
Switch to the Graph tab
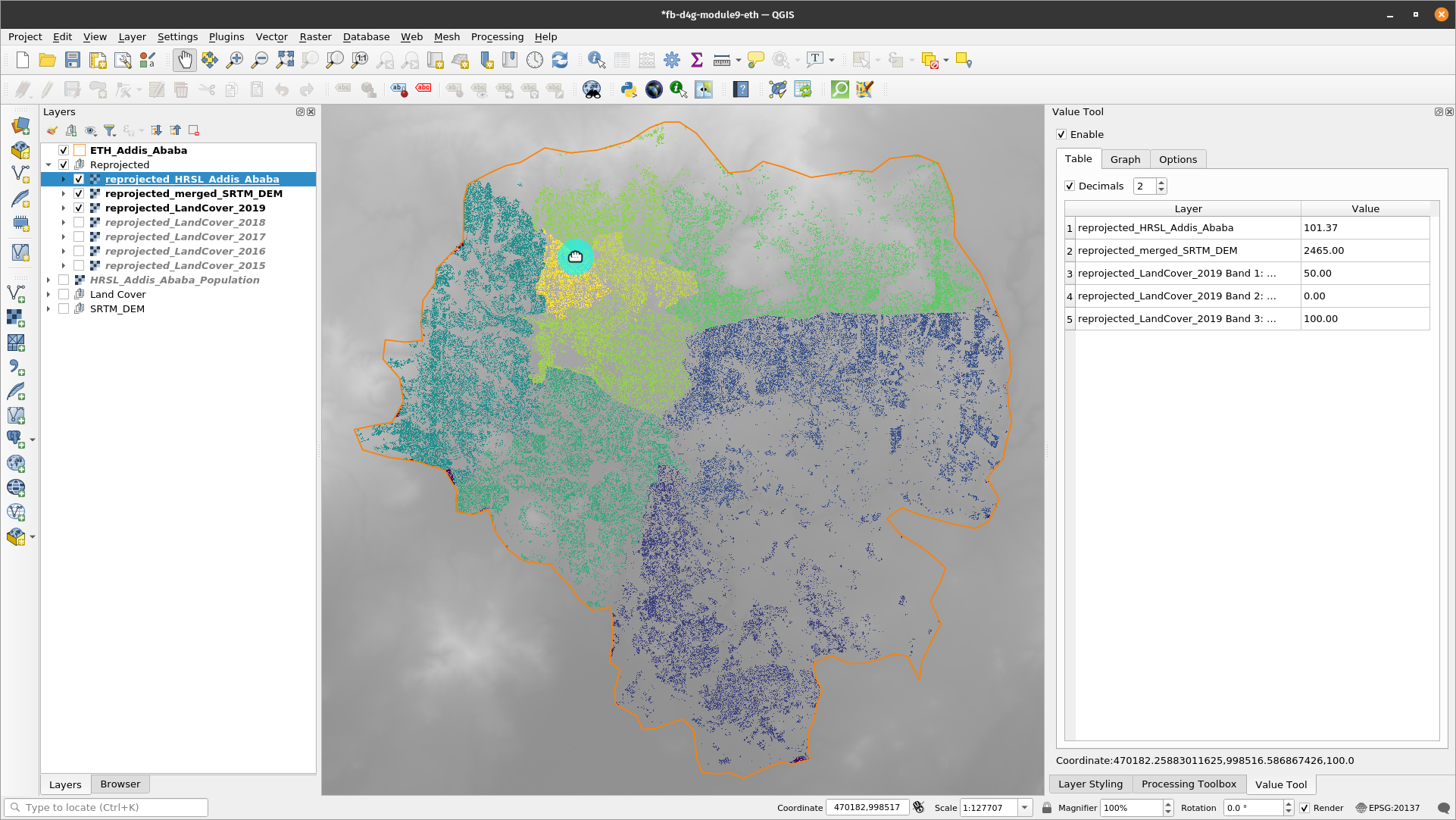[1125, 159]
